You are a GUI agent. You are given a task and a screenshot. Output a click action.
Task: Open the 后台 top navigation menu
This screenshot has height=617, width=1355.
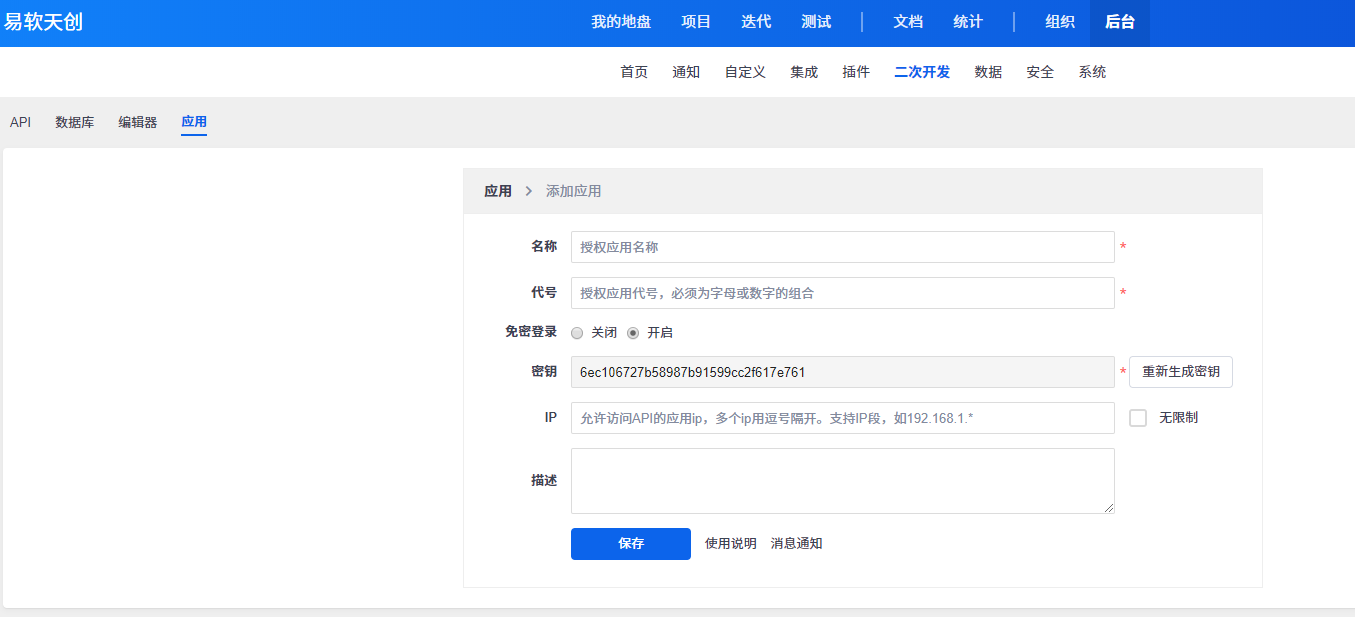(1119, 22)
